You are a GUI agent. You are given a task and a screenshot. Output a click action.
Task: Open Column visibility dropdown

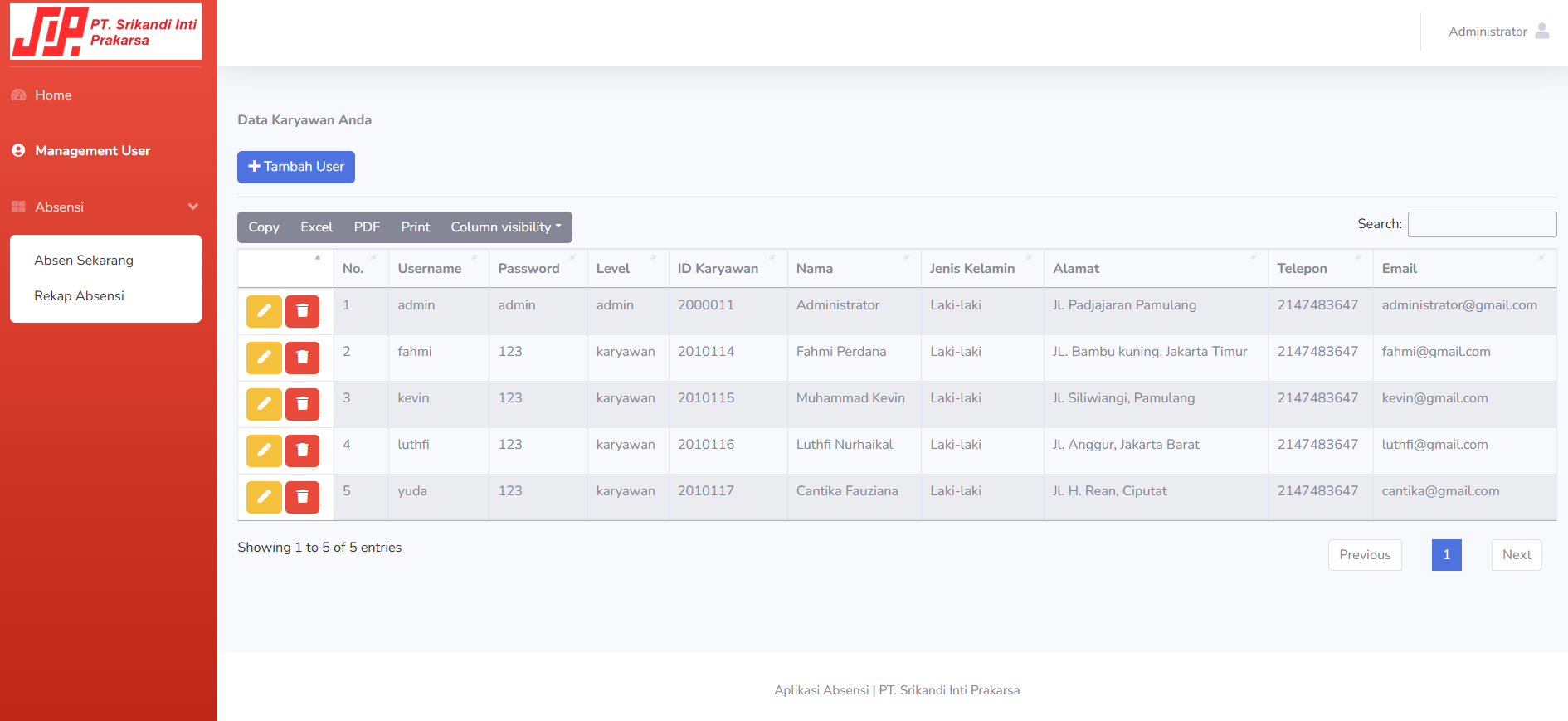[506, 227]
